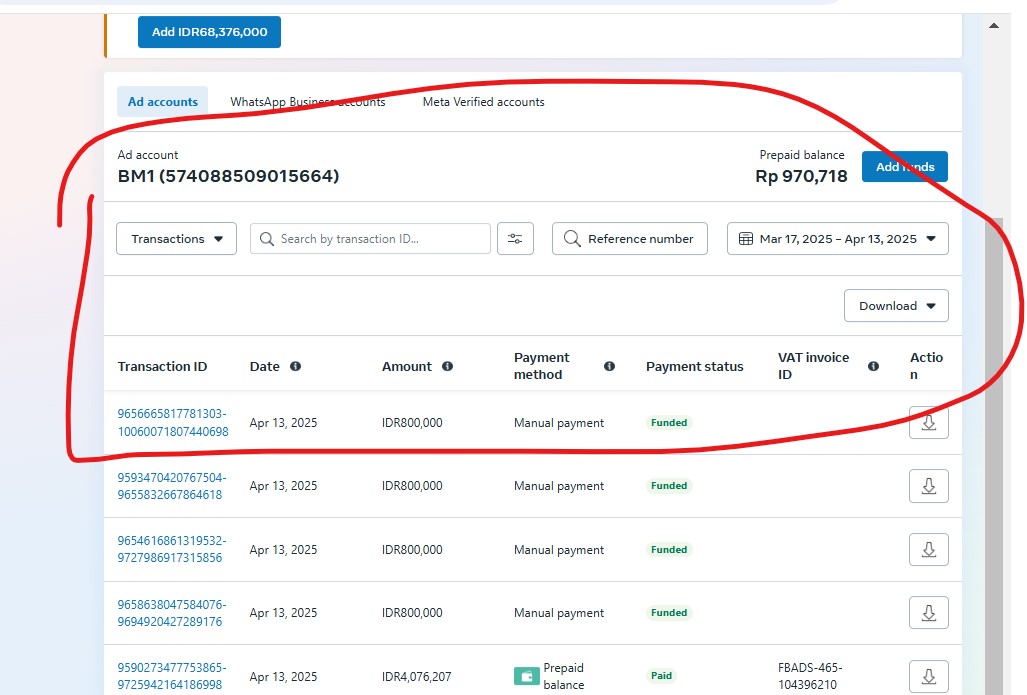Download receipt for transaction ending 9655832667864618
This screenshot has width=1027, height=695.
point(928,486)
